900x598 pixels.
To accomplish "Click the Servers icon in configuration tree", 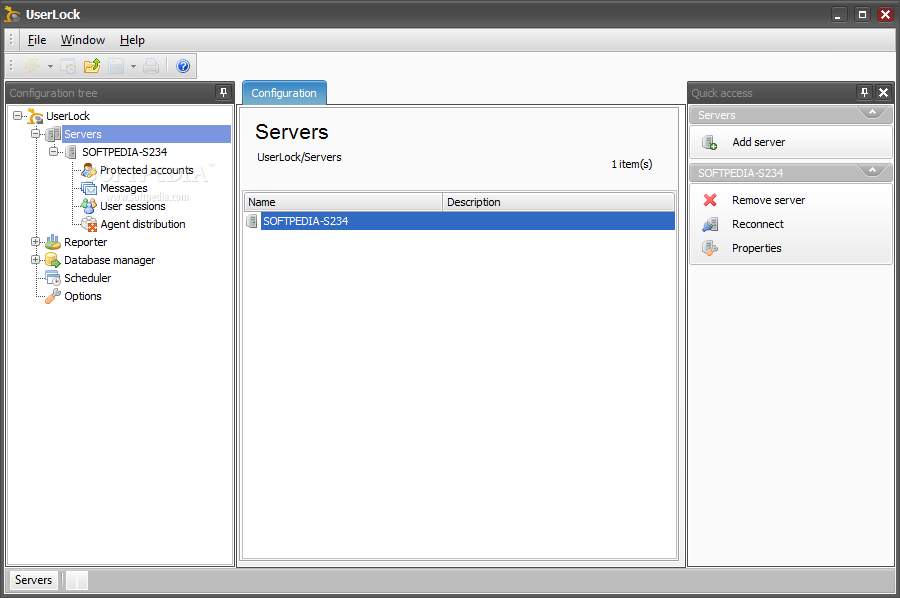I will (53, 134).
